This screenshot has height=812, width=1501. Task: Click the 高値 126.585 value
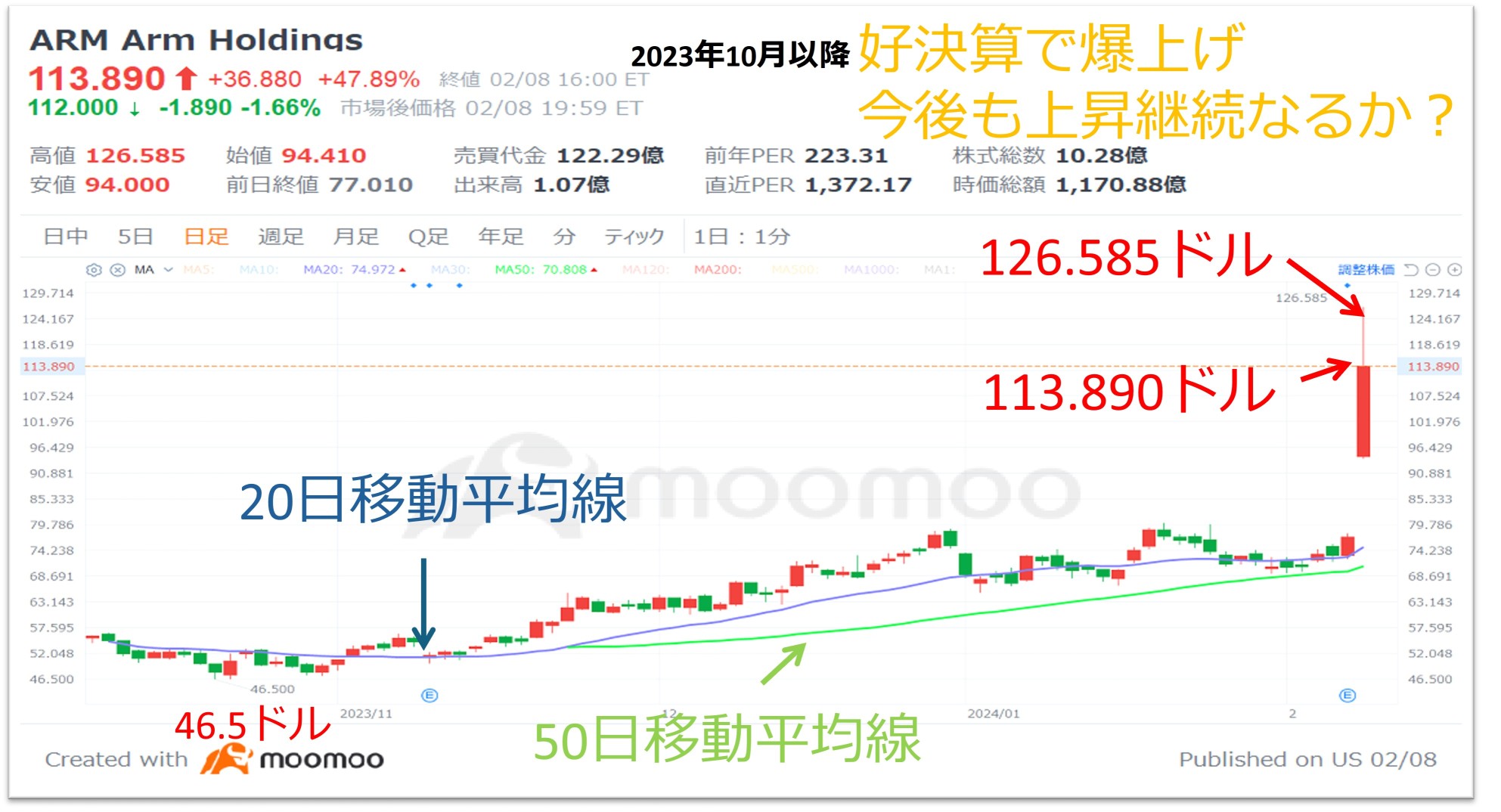[x=135, y=156]
